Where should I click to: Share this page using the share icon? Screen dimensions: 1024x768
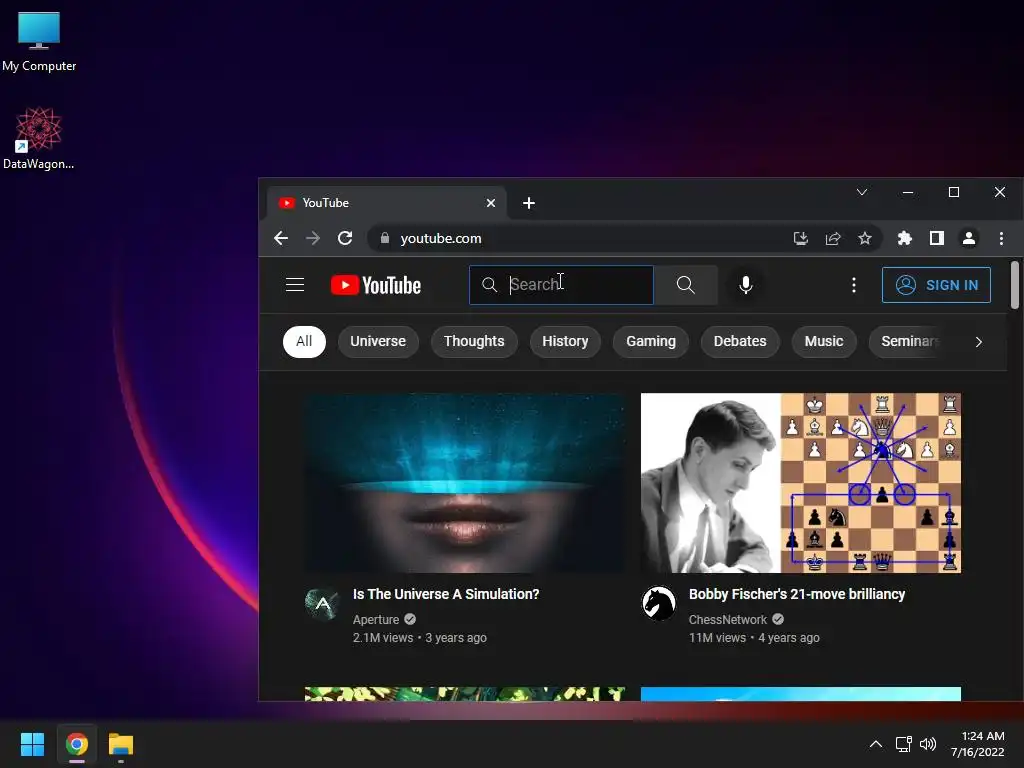pyautogui.click(x=833, y=238)
